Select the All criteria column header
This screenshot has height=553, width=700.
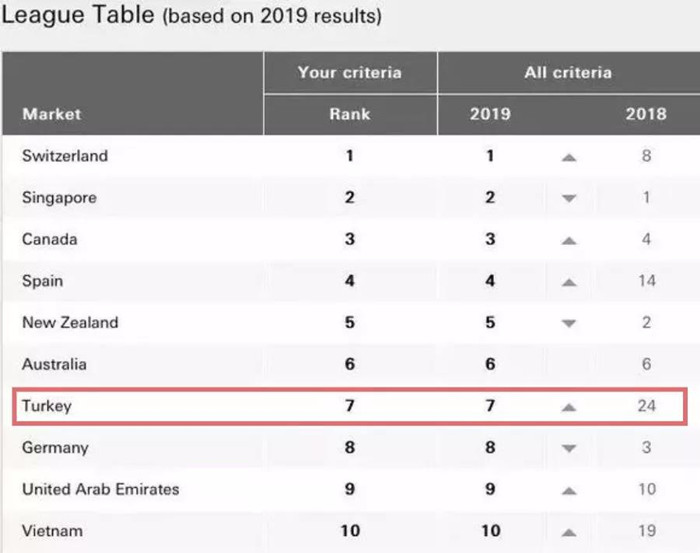coord(568,72)
